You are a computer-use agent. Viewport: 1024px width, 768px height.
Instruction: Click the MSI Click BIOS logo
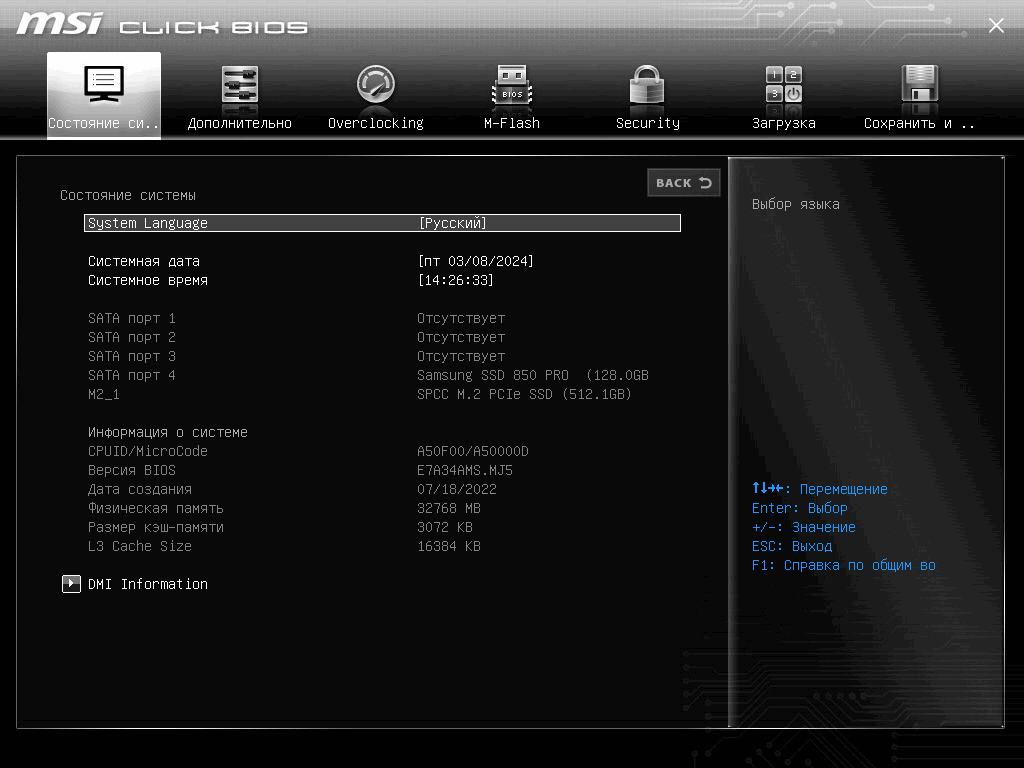[x=162, y=24]
